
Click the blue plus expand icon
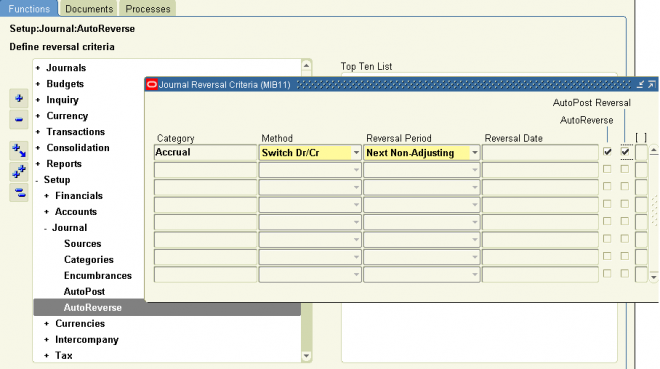pos(19,99)
